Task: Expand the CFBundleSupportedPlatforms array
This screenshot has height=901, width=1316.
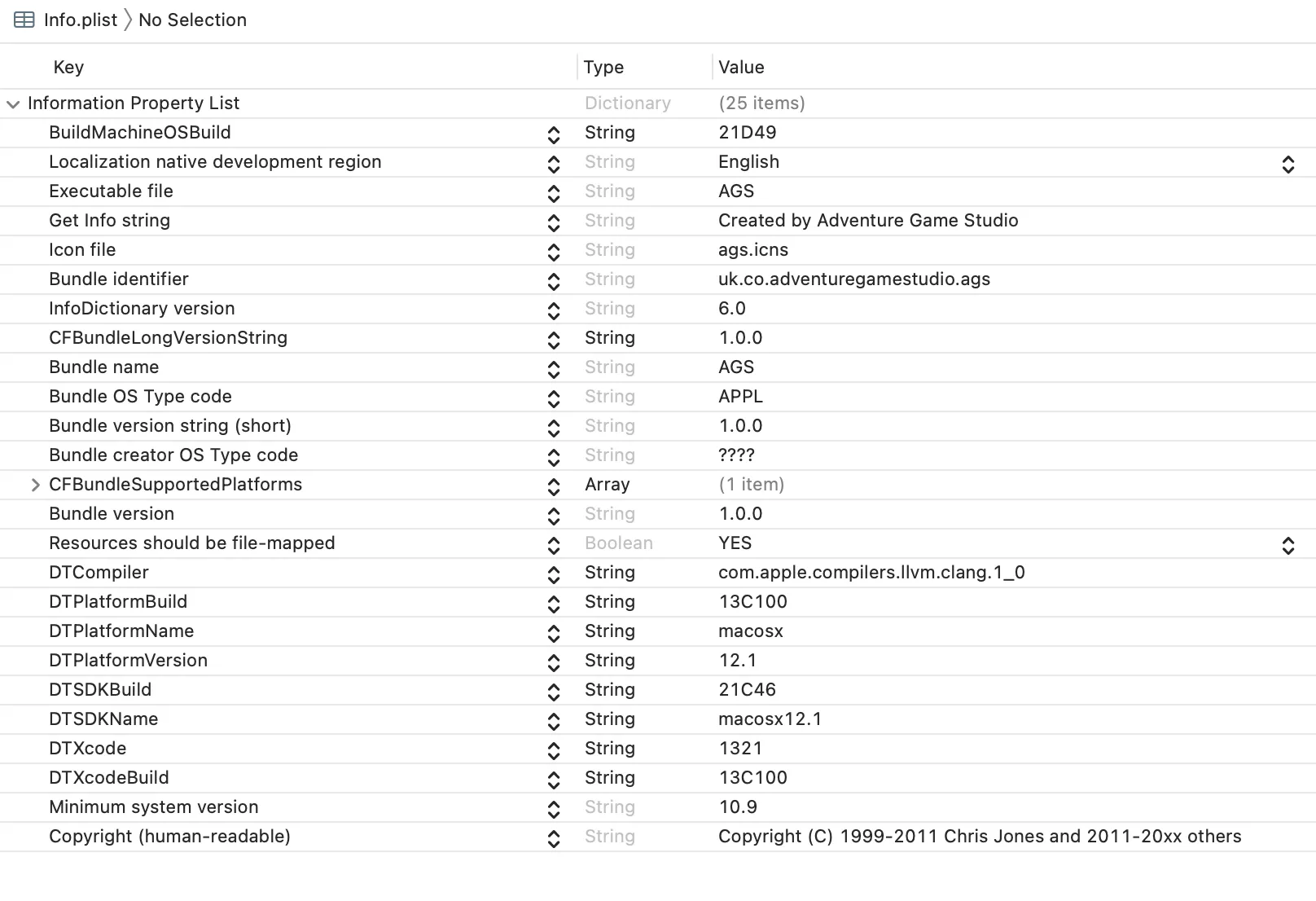Action: tap(35, 486)
